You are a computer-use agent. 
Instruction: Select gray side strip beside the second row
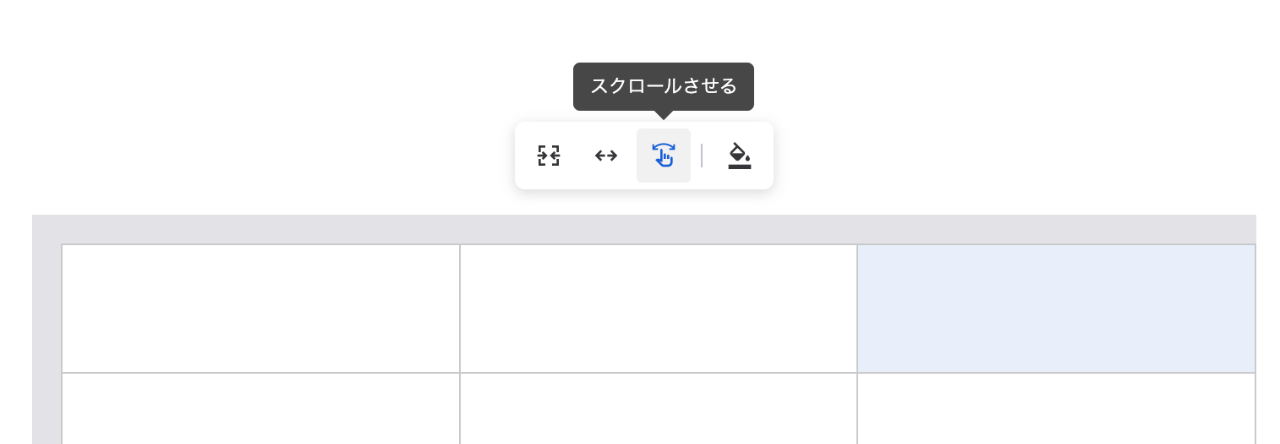tap(47, 409)
